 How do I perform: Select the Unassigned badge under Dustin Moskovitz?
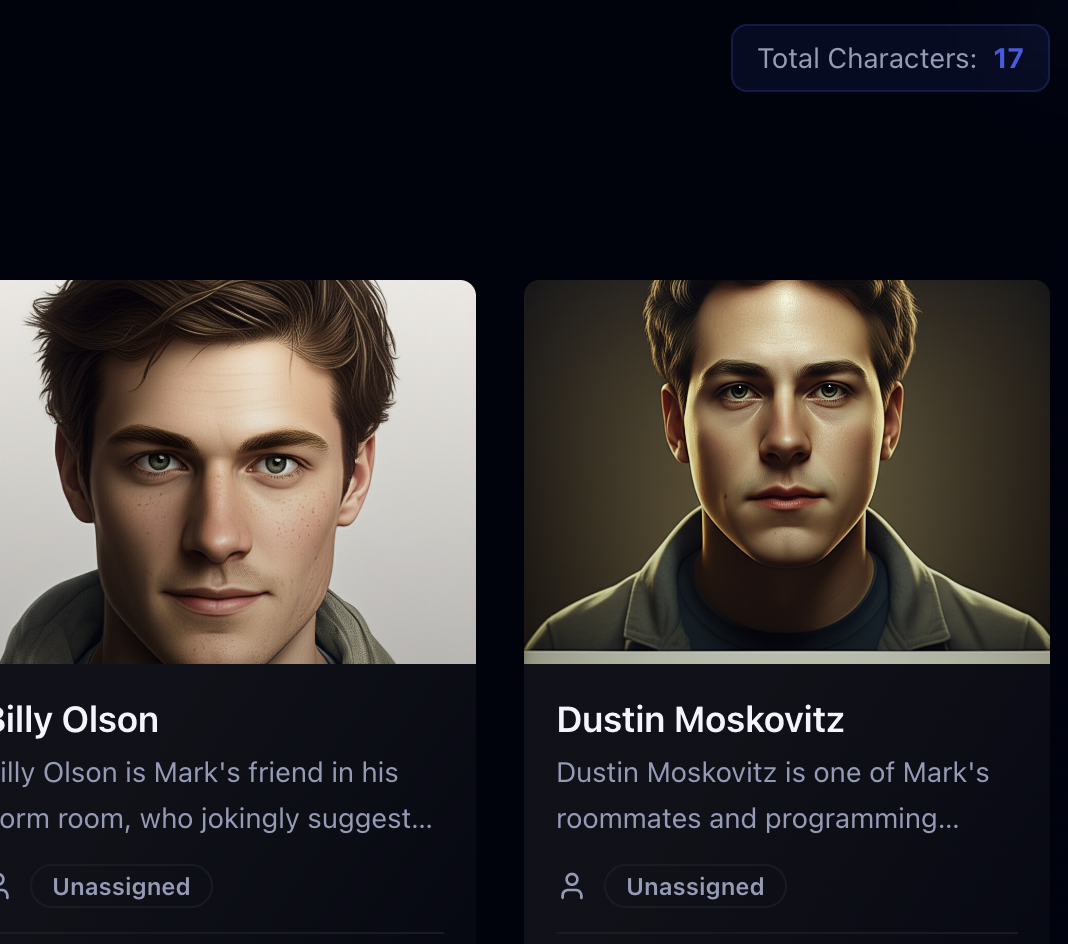[x=695, y=886]
